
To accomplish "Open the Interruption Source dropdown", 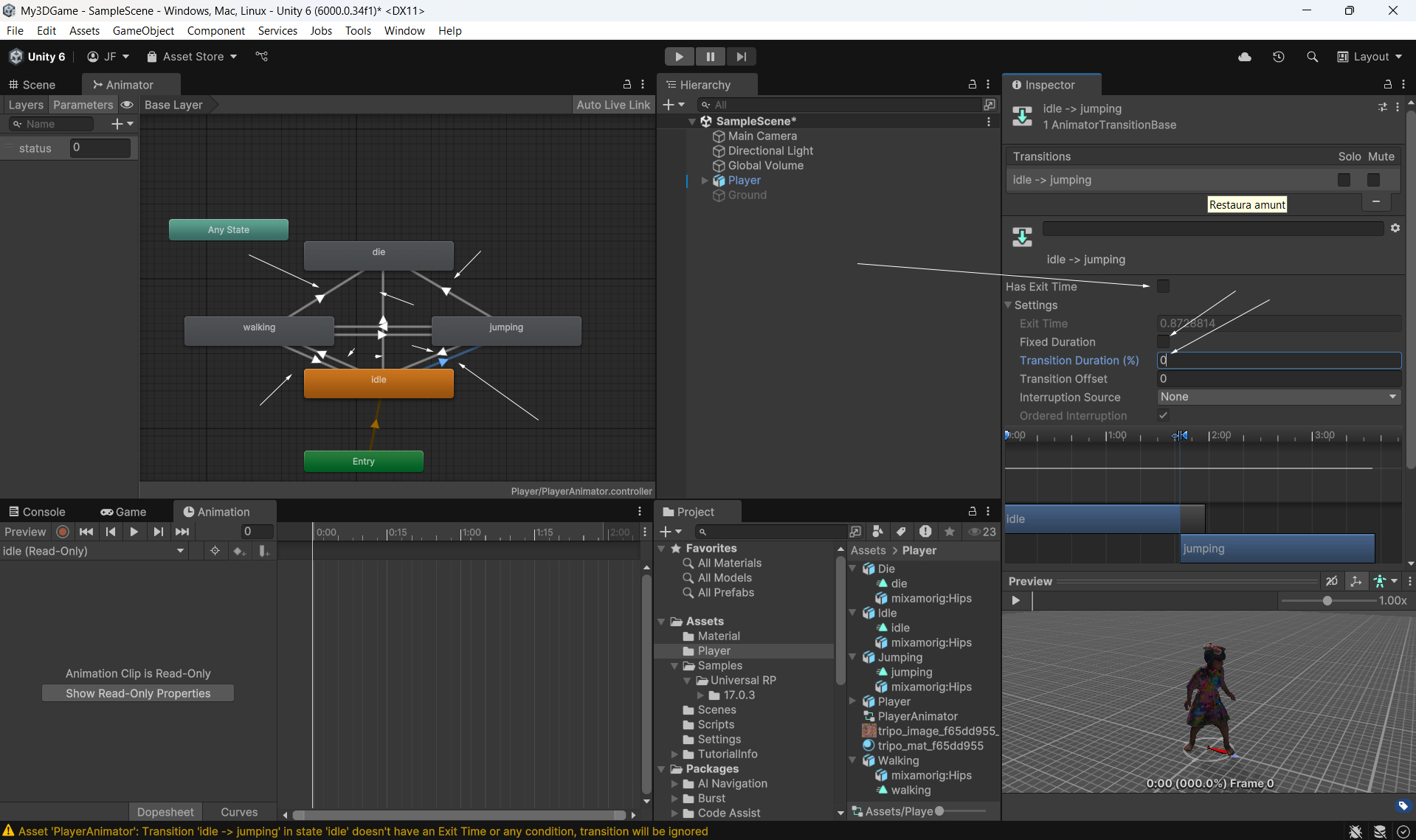I will coord(1278,398).
